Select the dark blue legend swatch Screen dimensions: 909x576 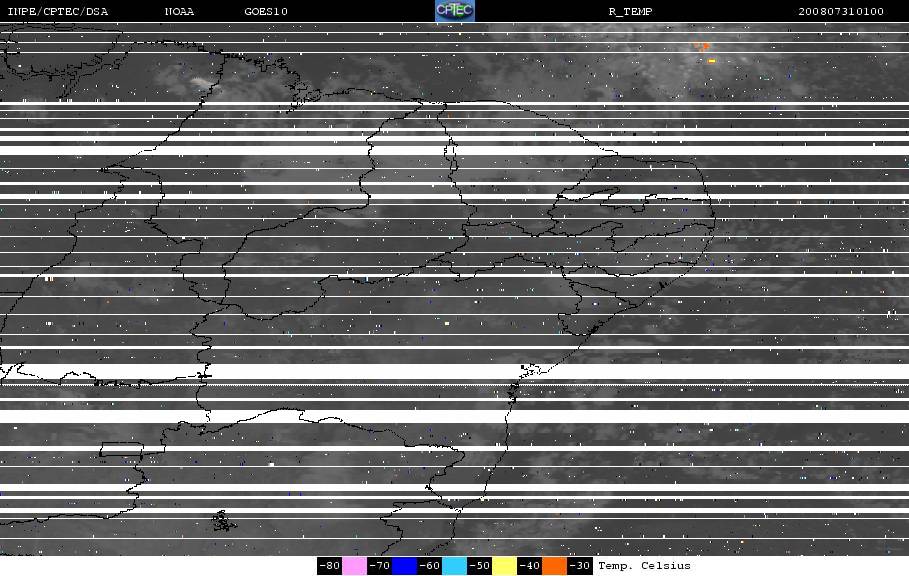click(x=404, y=566)
